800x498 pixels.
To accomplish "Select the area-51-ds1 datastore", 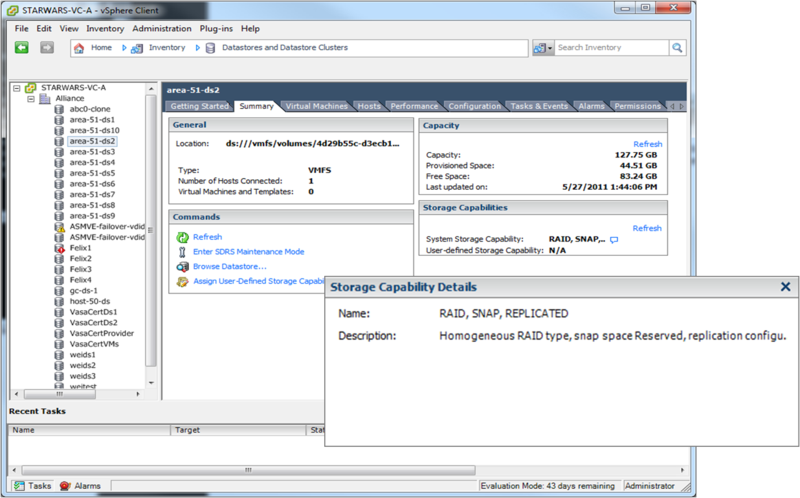I will tap(92, 120).
